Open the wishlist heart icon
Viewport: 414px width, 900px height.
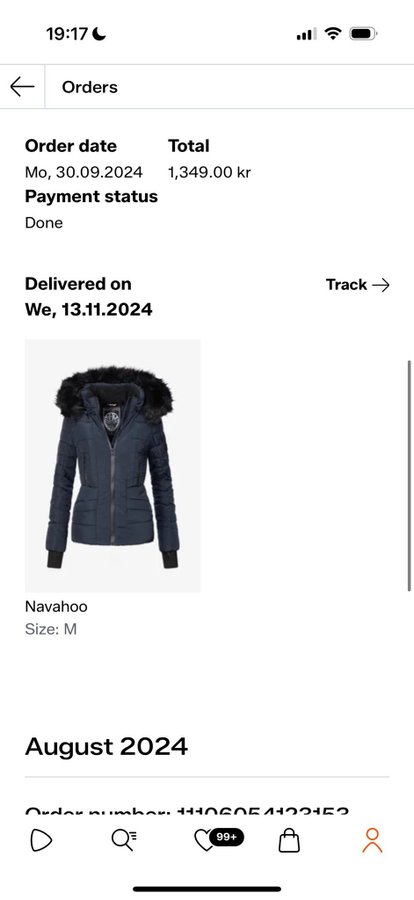point(203,842)
